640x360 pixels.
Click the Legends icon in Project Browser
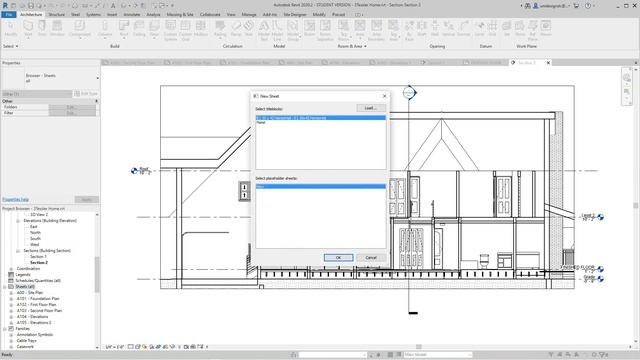tap(11, 275)
